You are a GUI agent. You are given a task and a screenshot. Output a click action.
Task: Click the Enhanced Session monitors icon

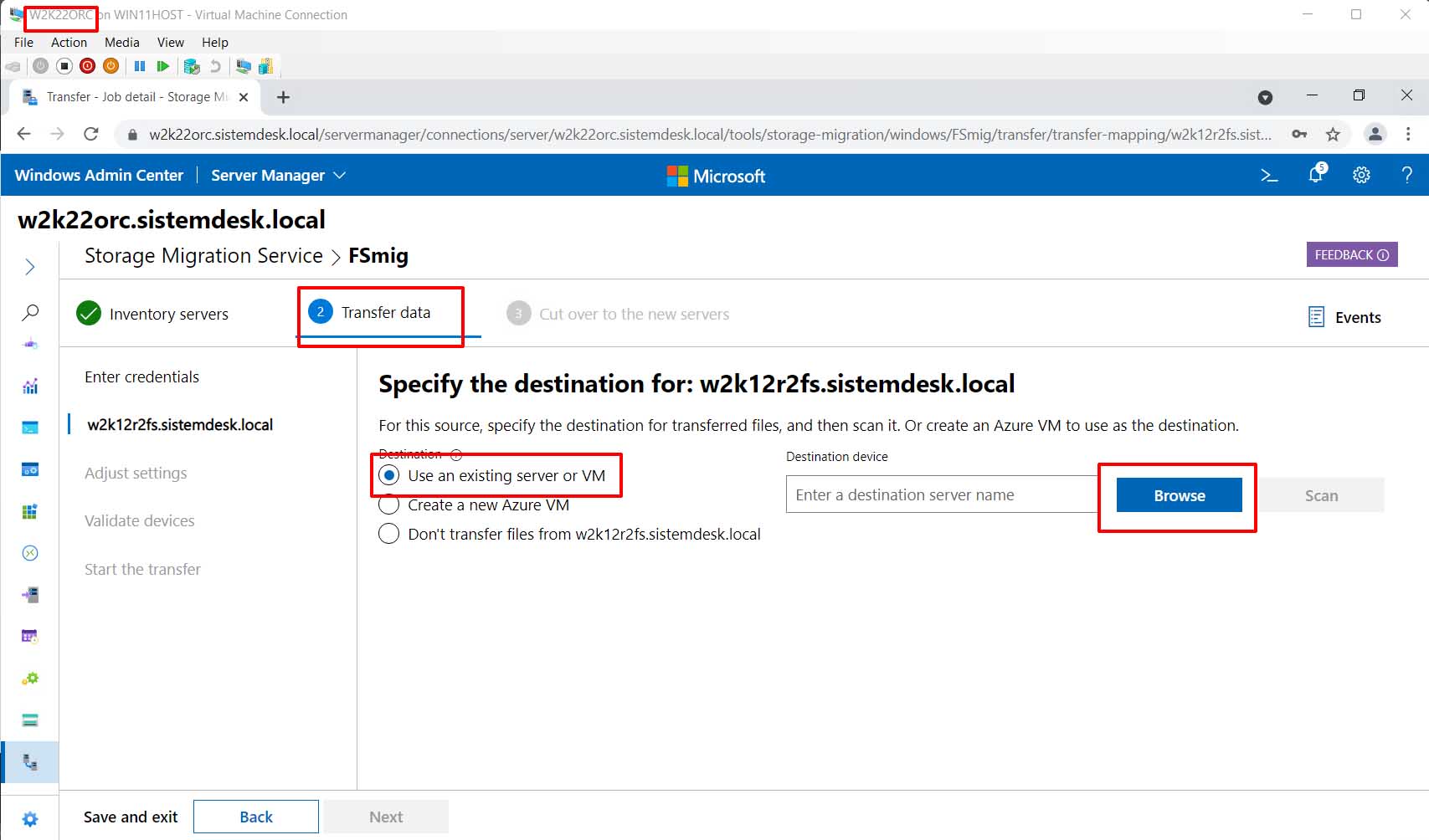pyautogui.click(x=244, y=66)
